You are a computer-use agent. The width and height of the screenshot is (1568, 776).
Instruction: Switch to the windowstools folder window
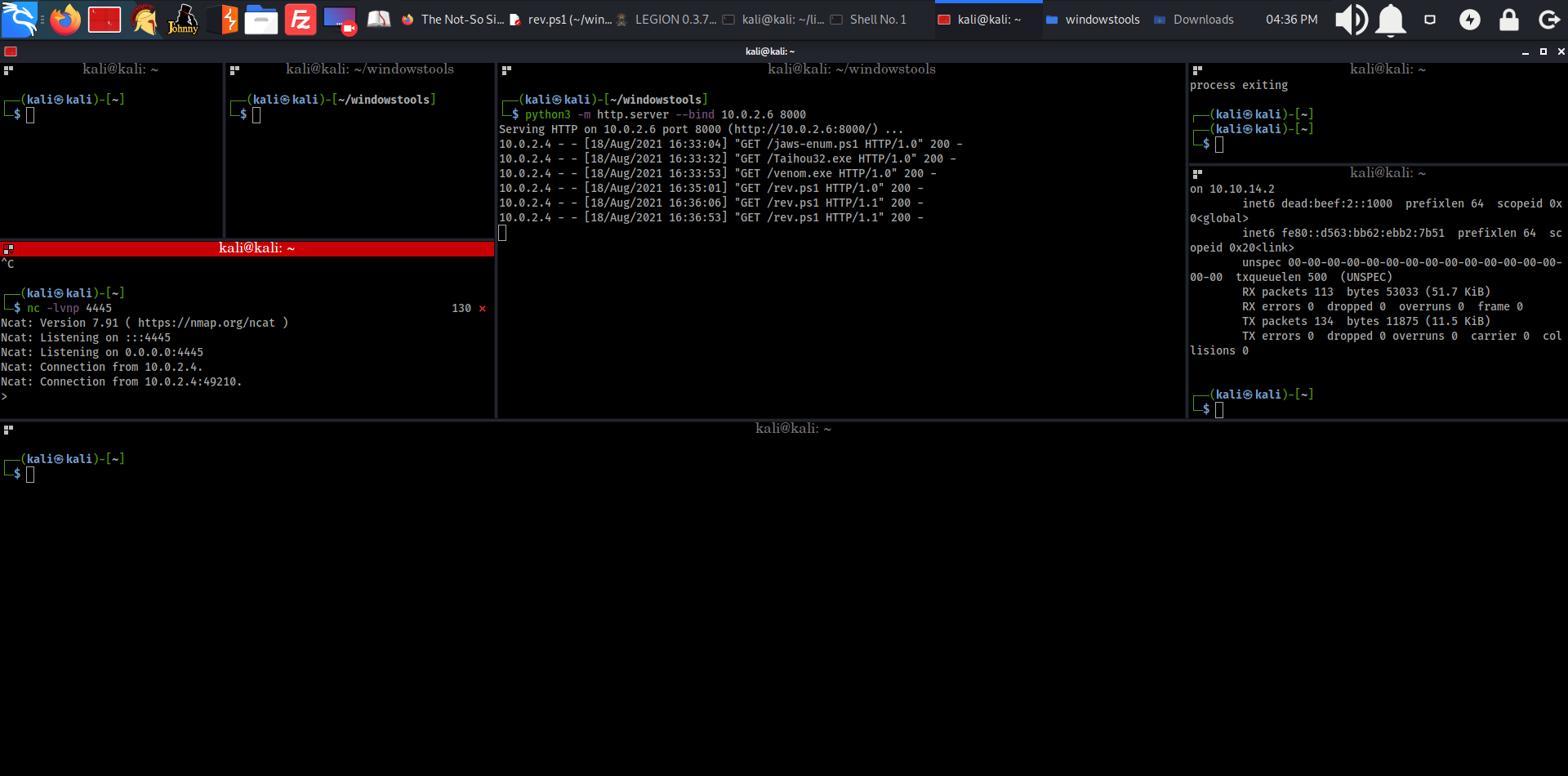click(x=1093, y=20)
